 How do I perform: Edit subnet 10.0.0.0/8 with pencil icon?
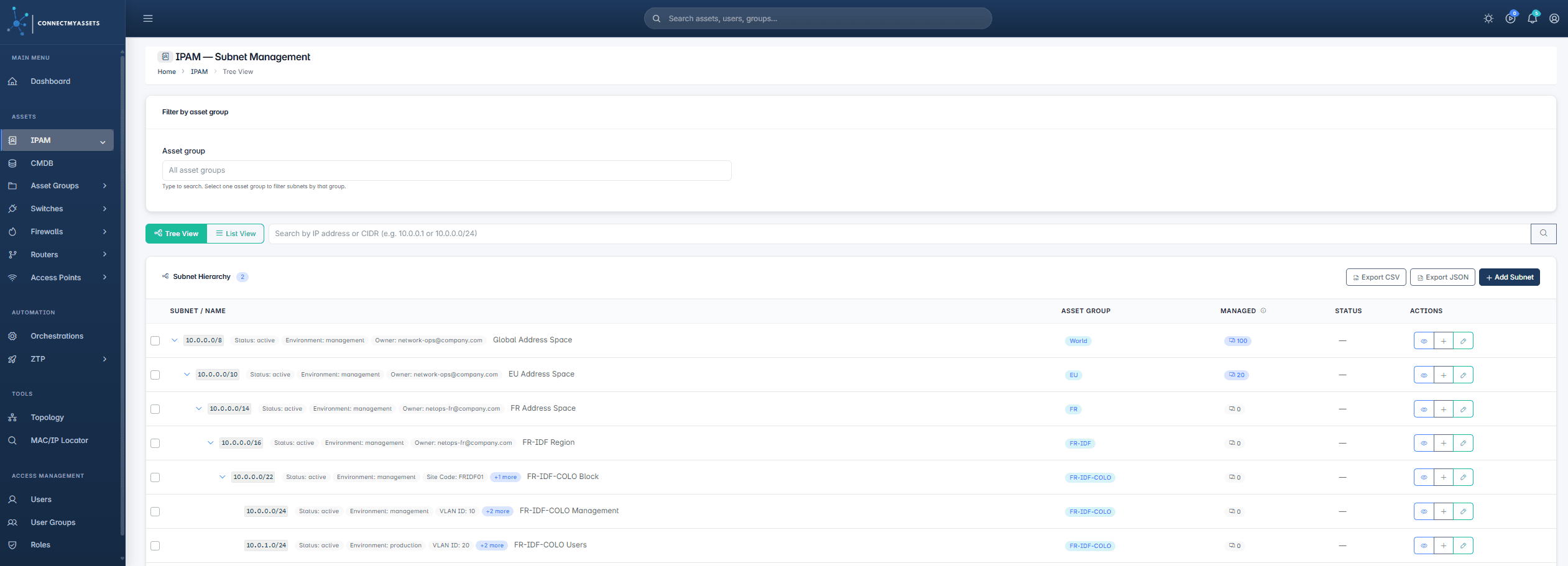tap(1464, 340)
